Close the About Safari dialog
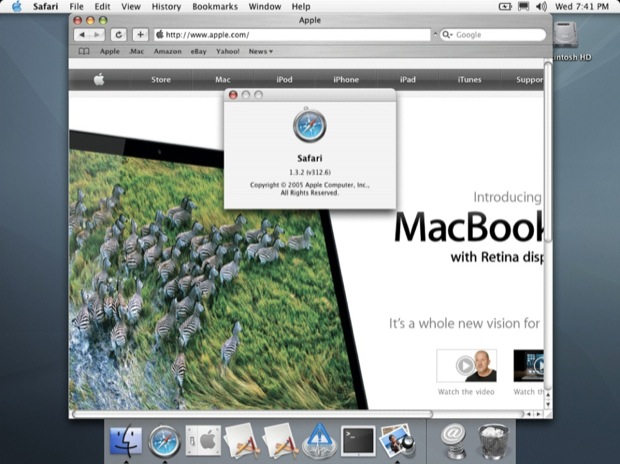This screenshot has height=464, width=620. (233, 95)
